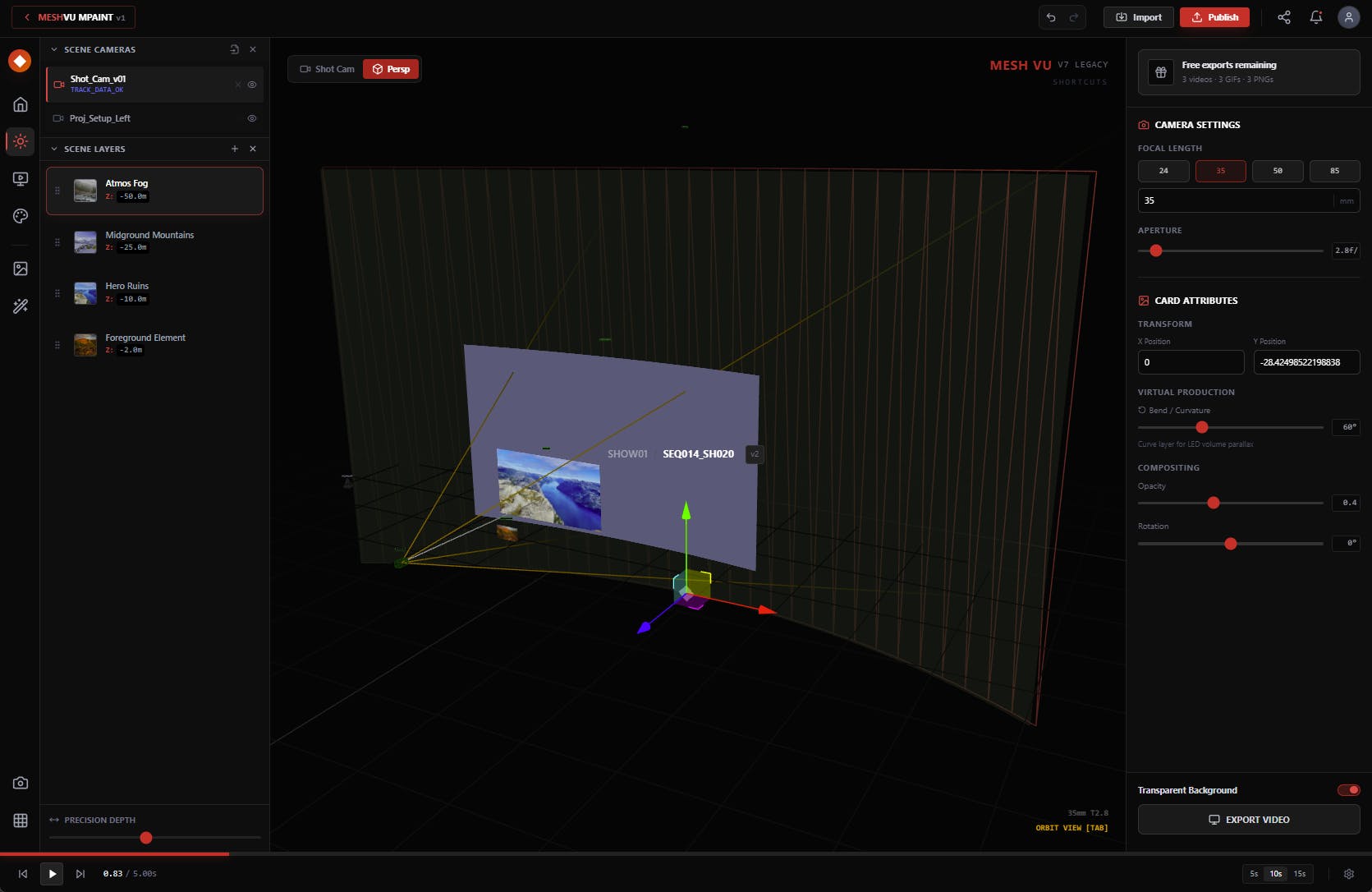Toggle the Transparent Background switch
Image resolution: width=1372 pixels, height=892 pixels.
pos(1348,790)
